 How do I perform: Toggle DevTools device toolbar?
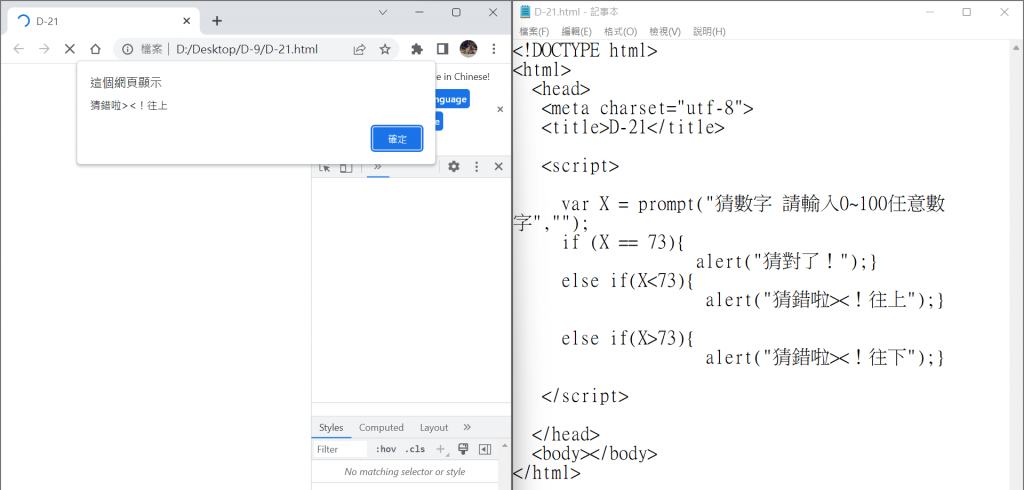tap(345, 167)
